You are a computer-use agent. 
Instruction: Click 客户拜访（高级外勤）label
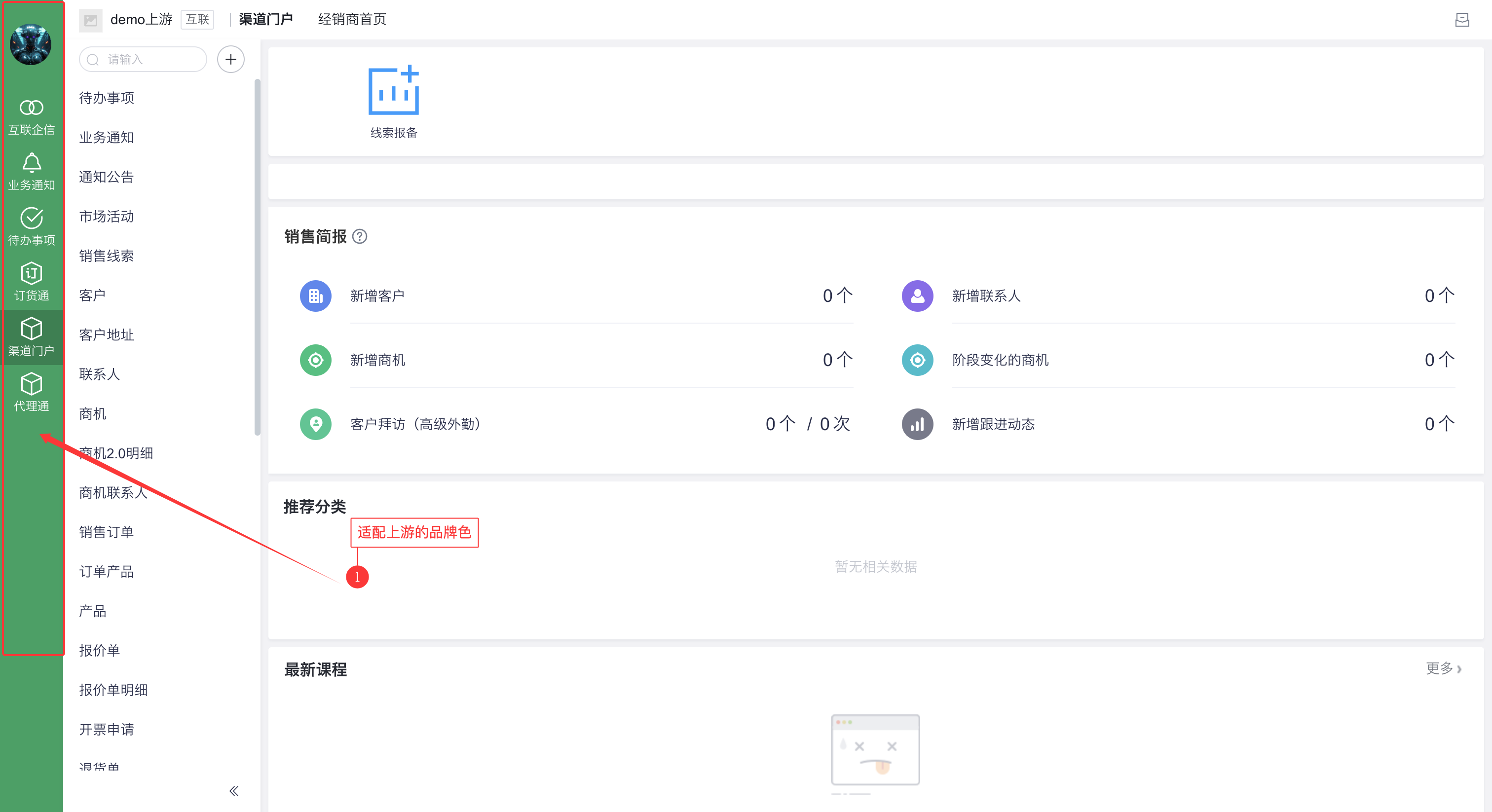pyautogui.click(x=417, y=425)
